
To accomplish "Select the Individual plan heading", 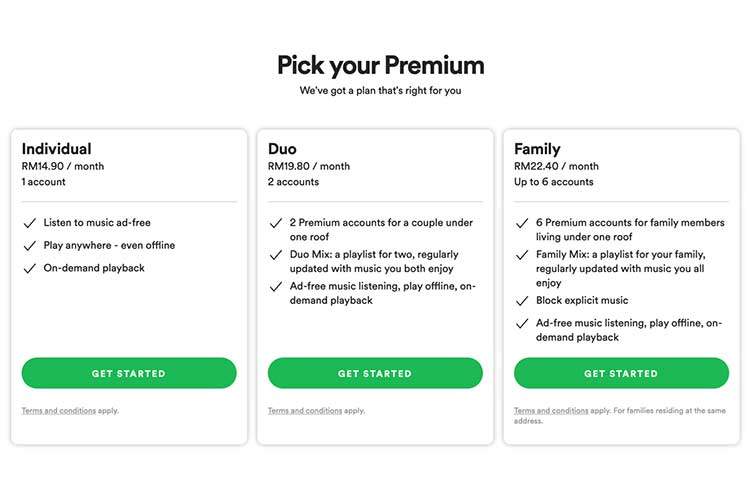I will [56, 149].
